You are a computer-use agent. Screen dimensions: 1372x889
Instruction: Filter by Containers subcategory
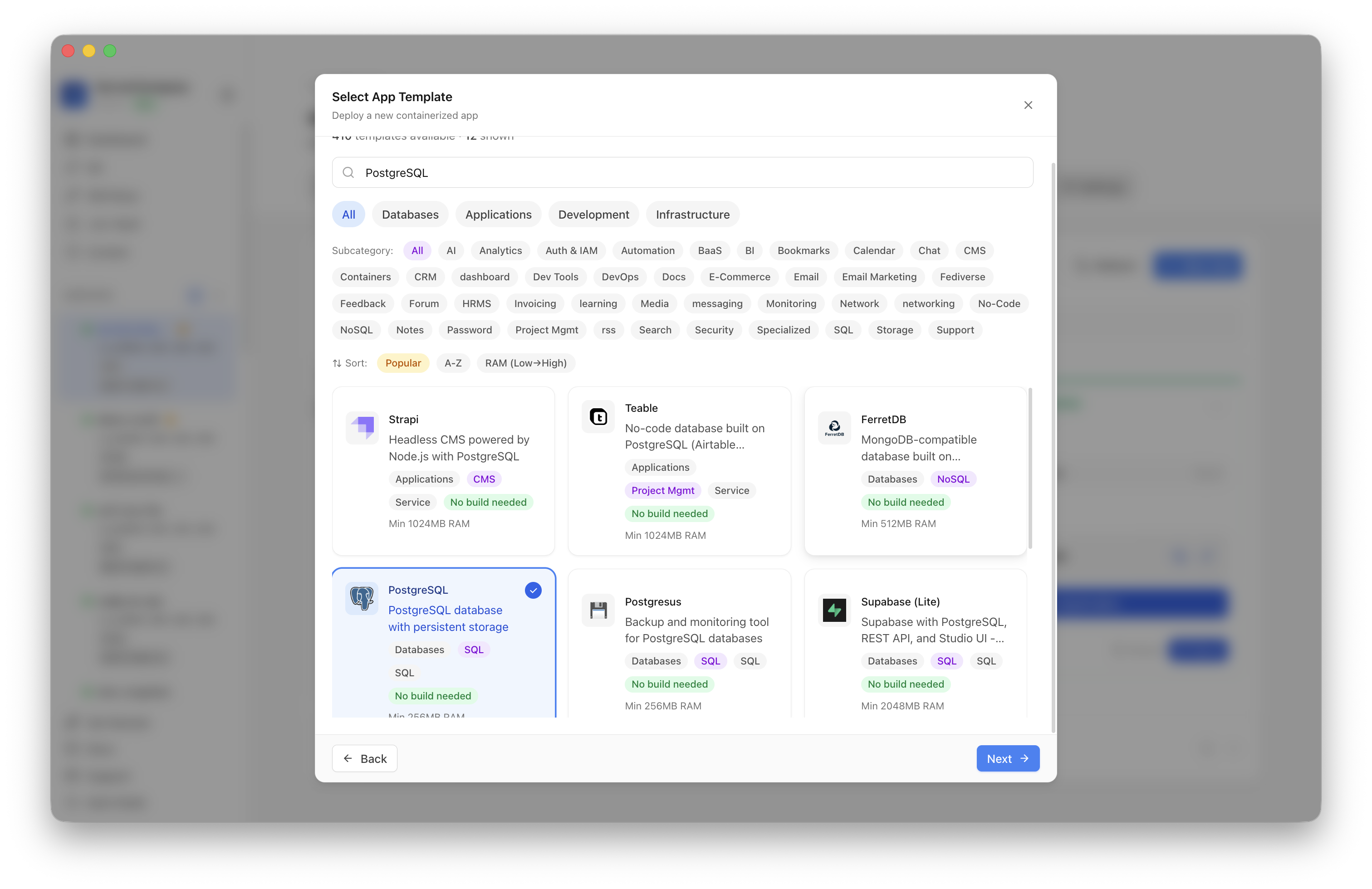[365, 277]
